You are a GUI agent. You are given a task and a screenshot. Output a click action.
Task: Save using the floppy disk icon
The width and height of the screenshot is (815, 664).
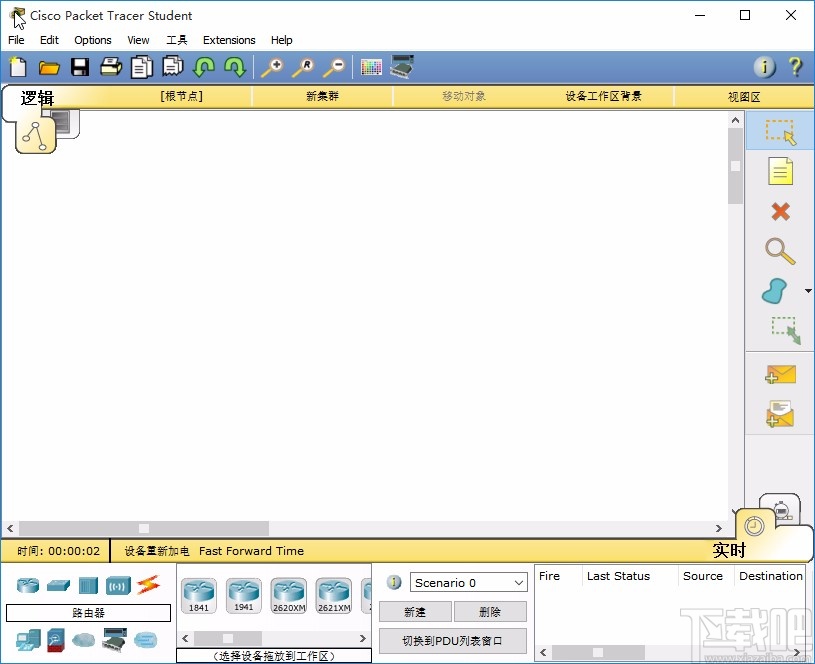coord(80,68)
